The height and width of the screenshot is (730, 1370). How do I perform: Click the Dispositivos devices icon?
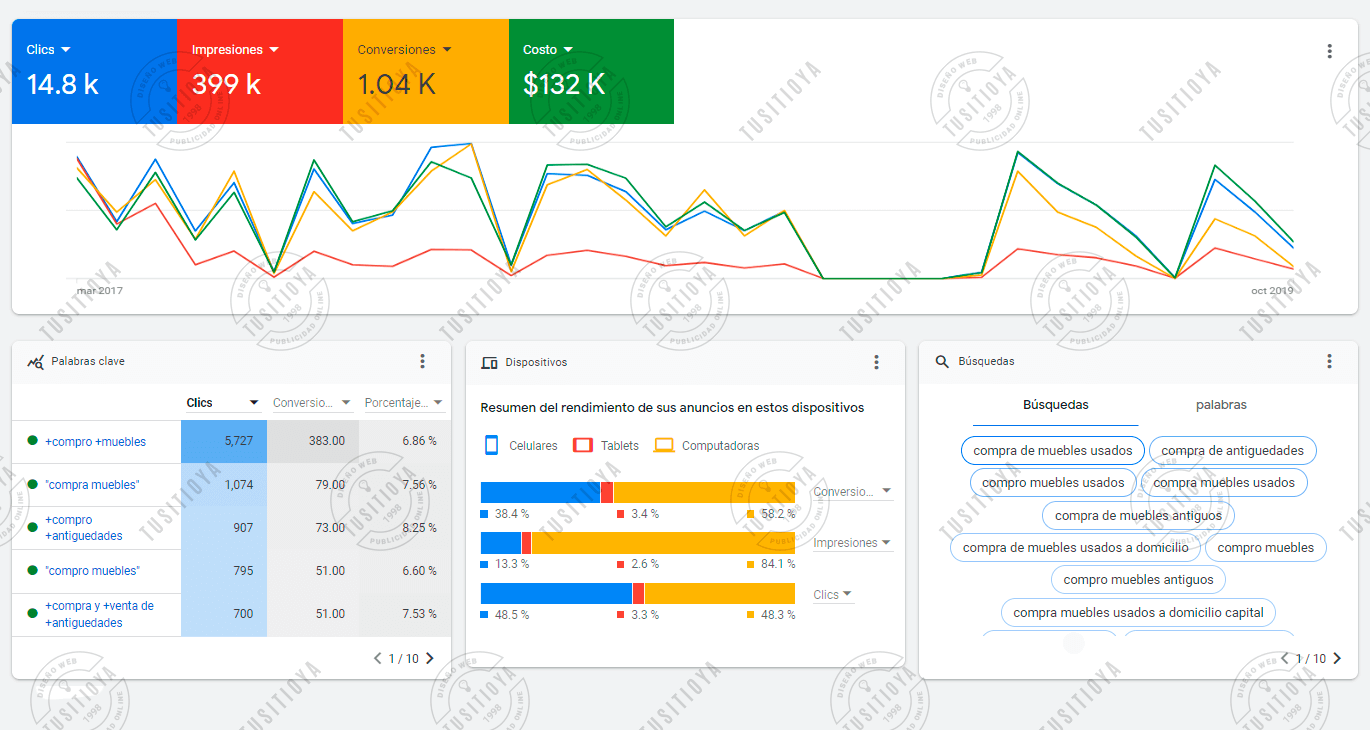[x=489, y=362]
